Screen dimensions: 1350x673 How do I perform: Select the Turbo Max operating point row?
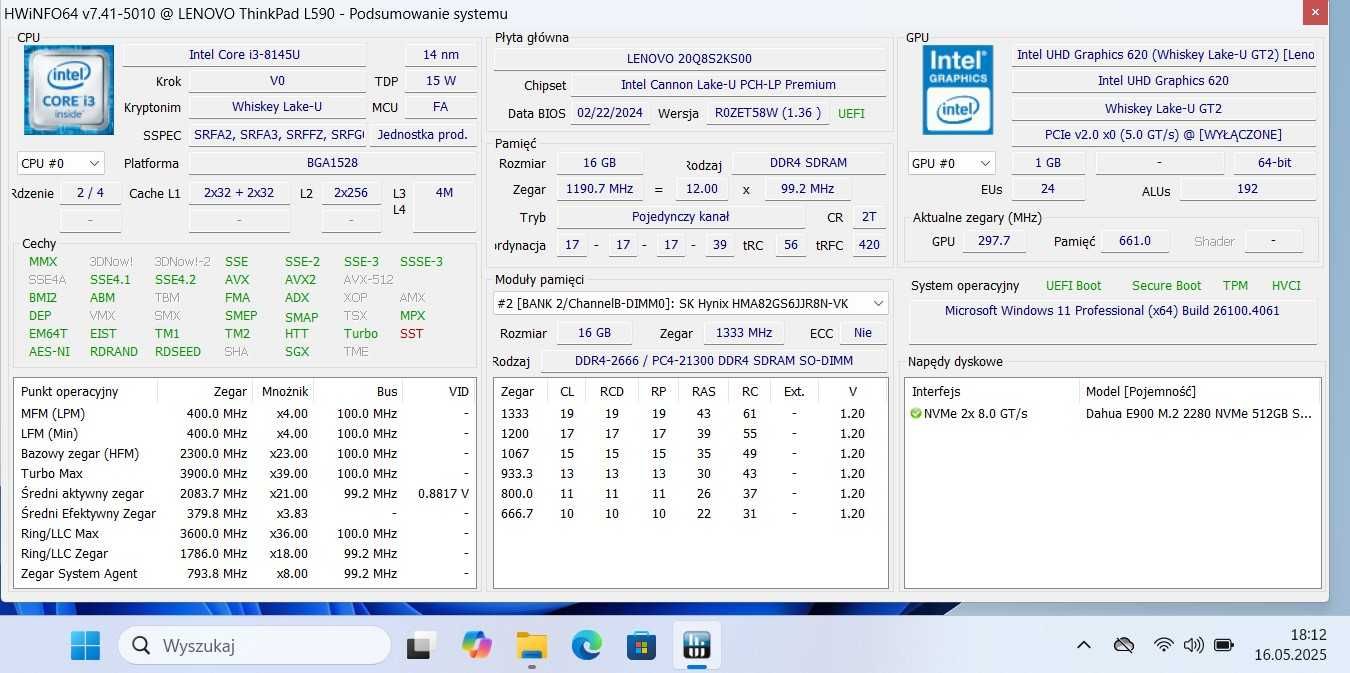[x=245, y=474]
